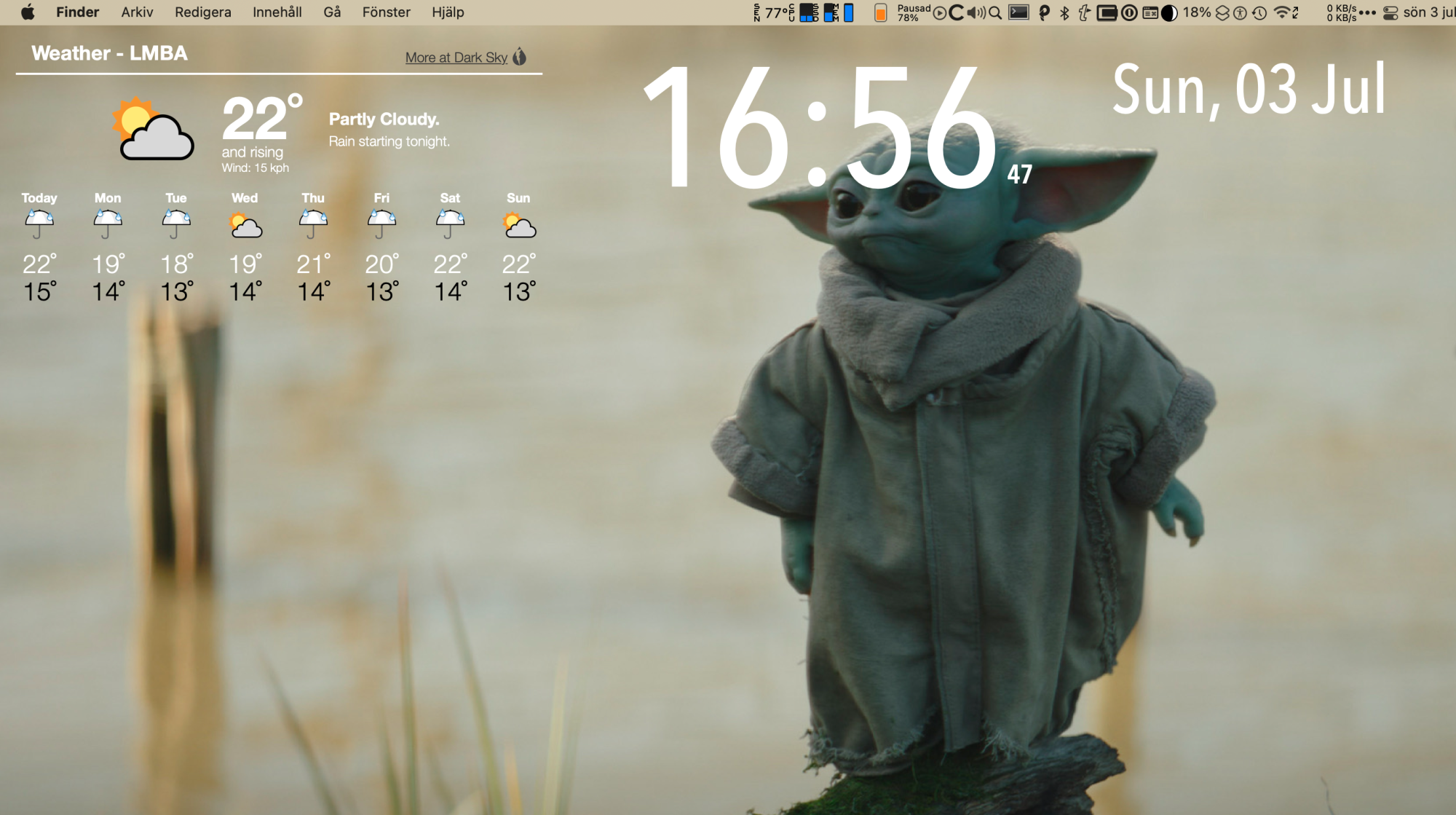
Task: Click the small window-with-x menu bar icon
Action: click(1150, 12)
